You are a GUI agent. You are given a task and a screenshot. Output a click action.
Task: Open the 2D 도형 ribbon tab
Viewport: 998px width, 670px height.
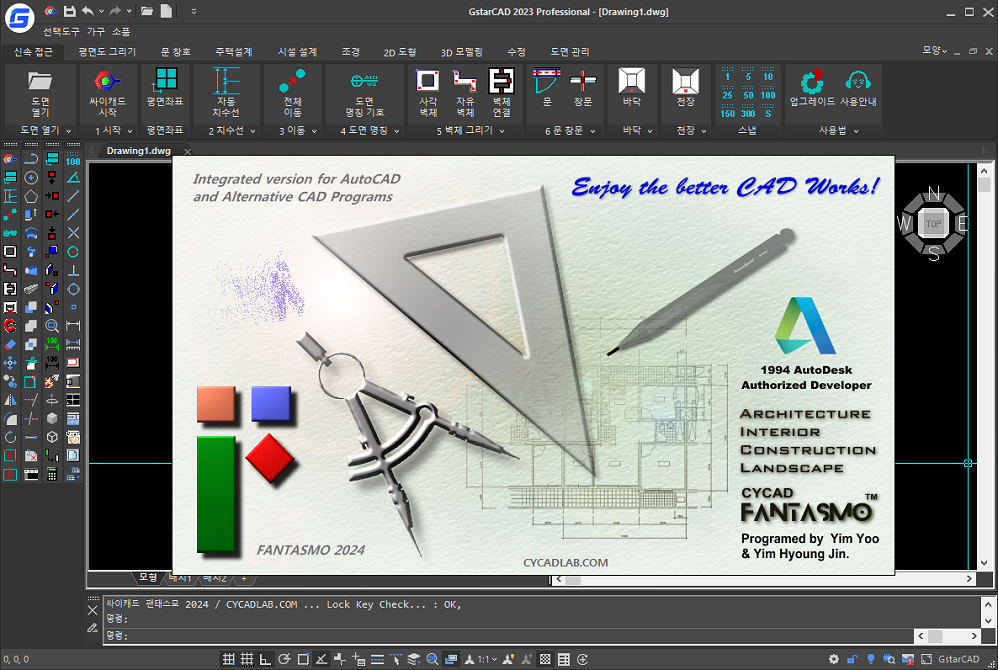click(400, 52)
